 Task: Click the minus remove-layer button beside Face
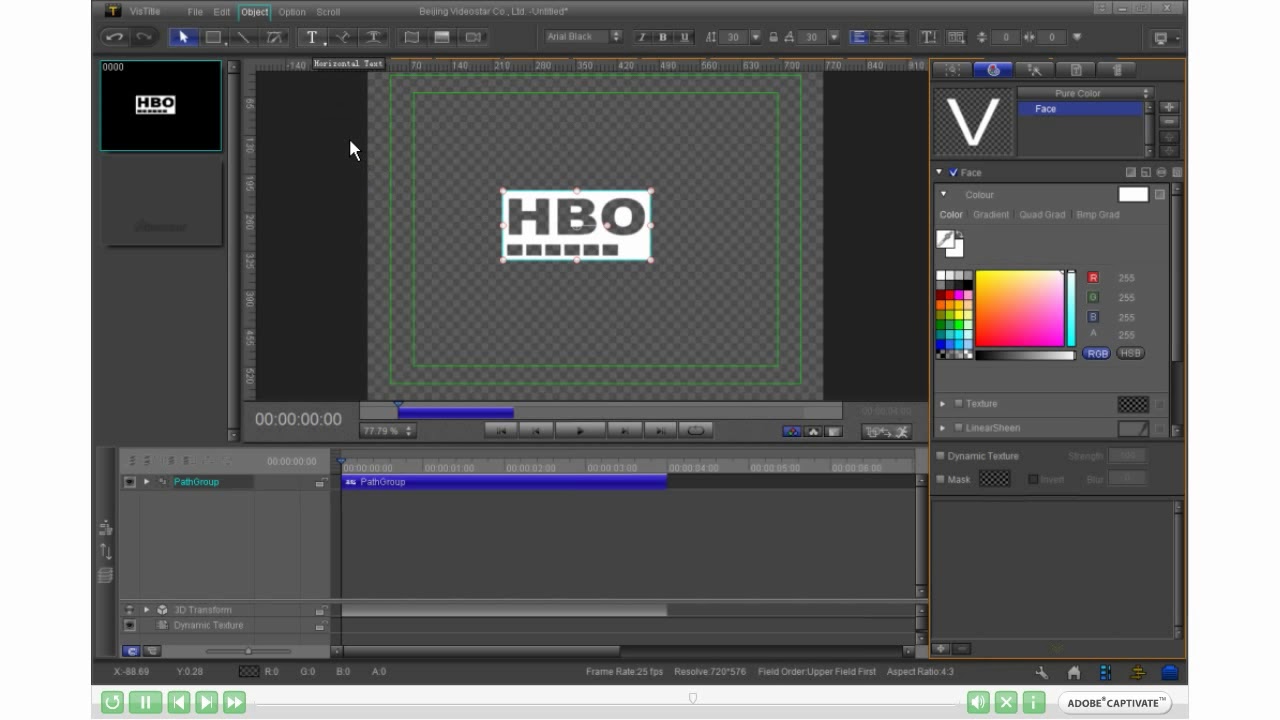click(1169, 122)
